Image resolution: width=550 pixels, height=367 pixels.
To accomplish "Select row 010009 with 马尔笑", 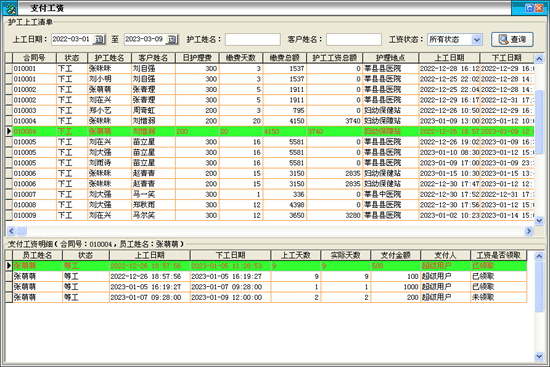I will pos(269,215).
